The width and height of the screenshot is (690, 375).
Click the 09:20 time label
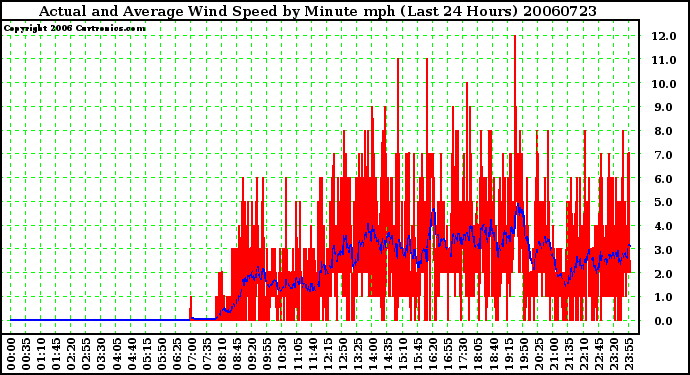252,354
